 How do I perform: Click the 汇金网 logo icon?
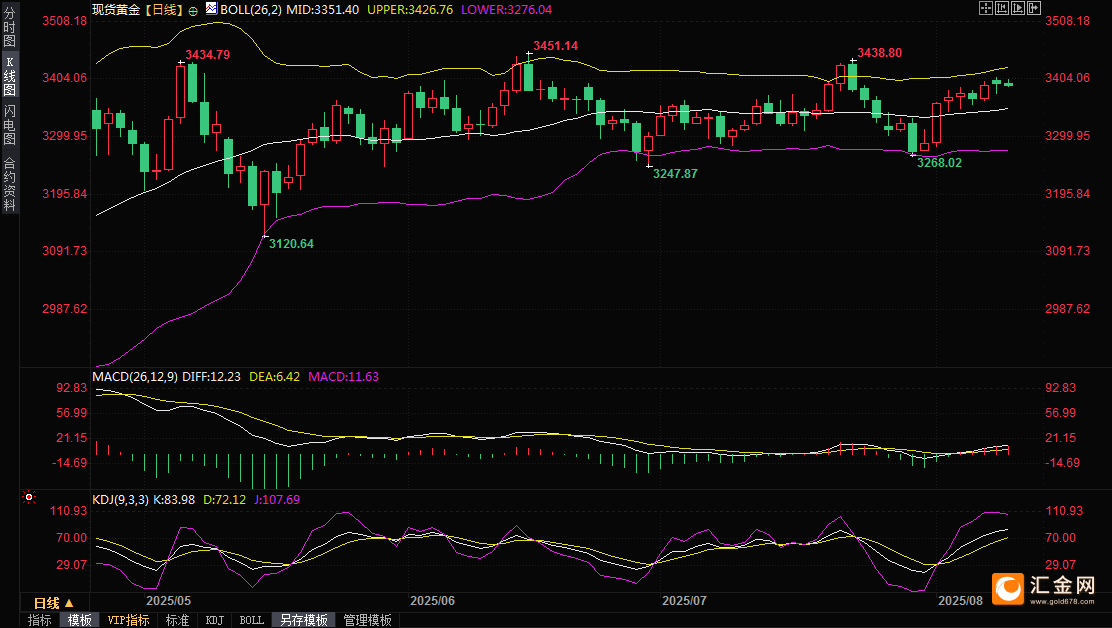(1008, 589)
